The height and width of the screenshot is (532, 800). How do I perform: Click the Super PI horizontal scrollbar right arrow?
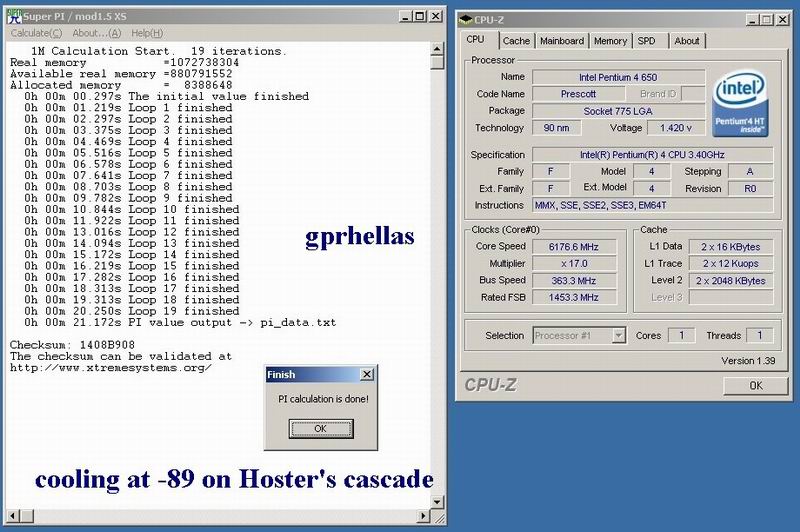coord(423,516)
